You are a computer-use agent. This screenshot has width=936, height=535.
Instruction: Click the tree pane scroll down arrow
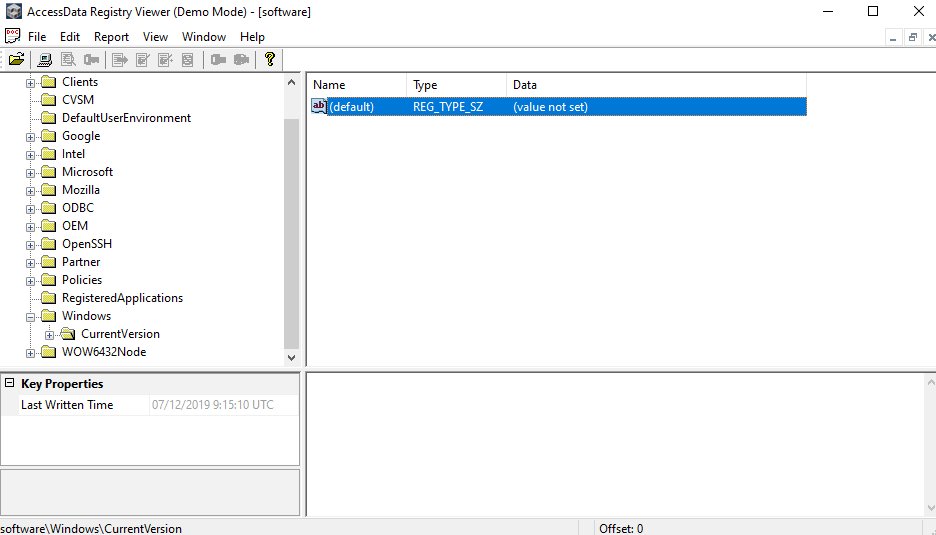tap(291, 358)
